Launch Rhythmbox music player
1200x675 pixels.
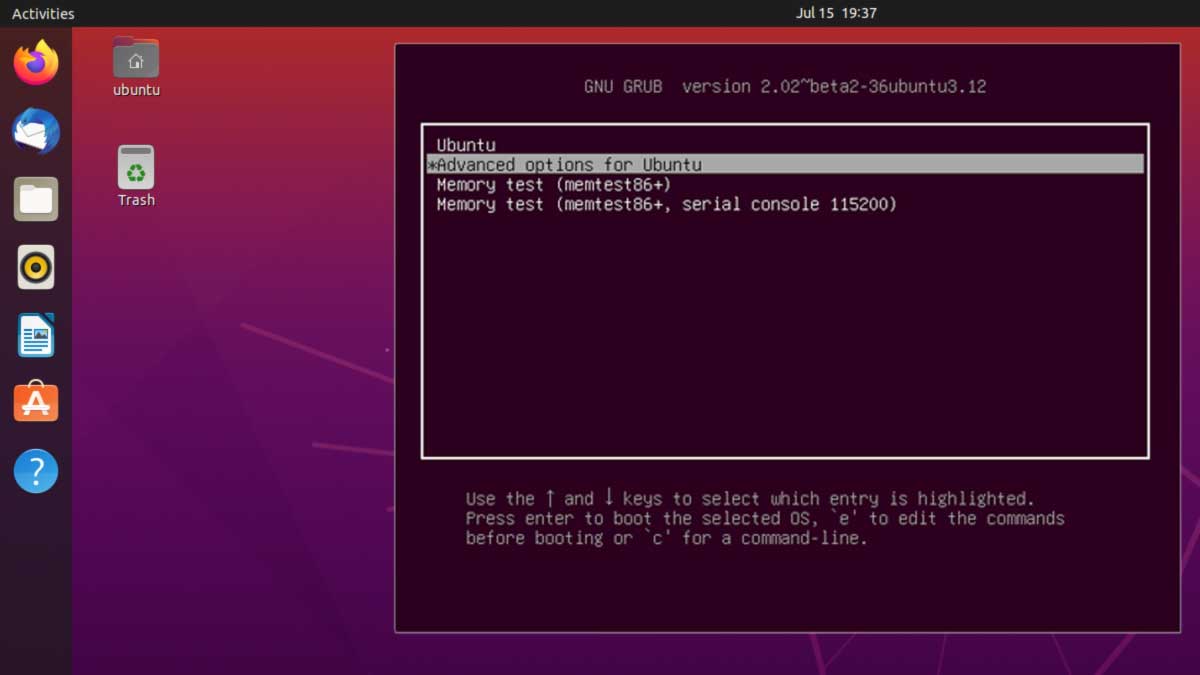[x=36, y=267]
